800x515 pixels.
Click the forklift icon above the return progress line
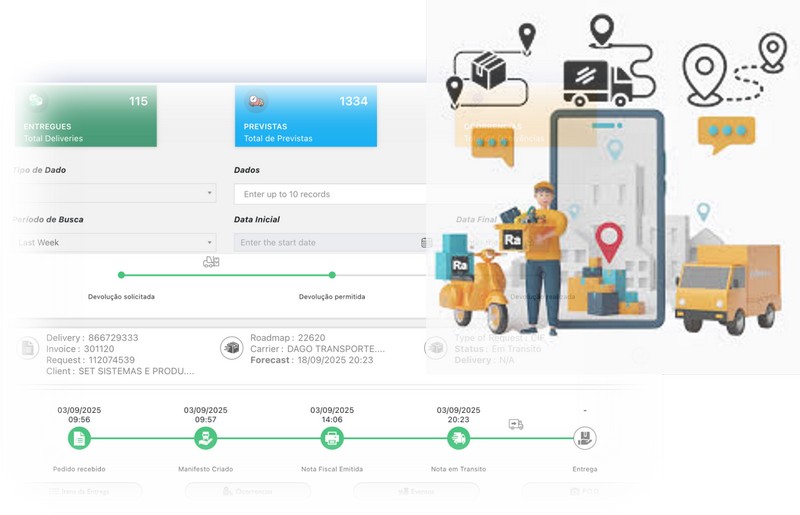211,262
